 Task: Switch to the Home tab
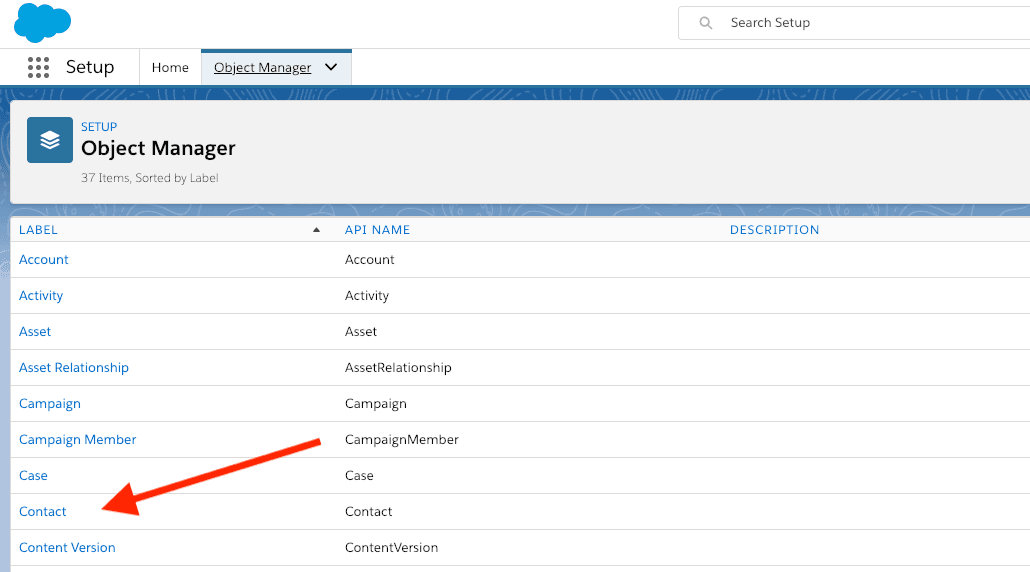coord(170,68)
